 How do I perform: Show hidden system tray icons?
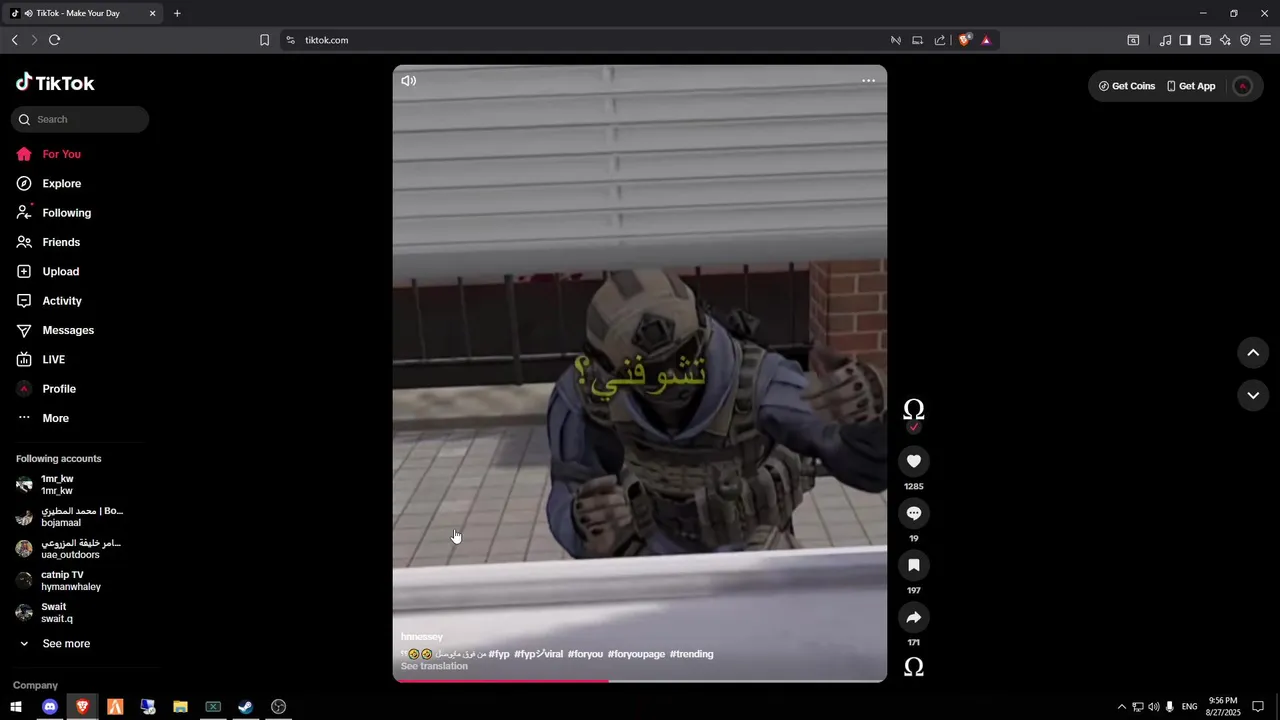(1121, 707)
